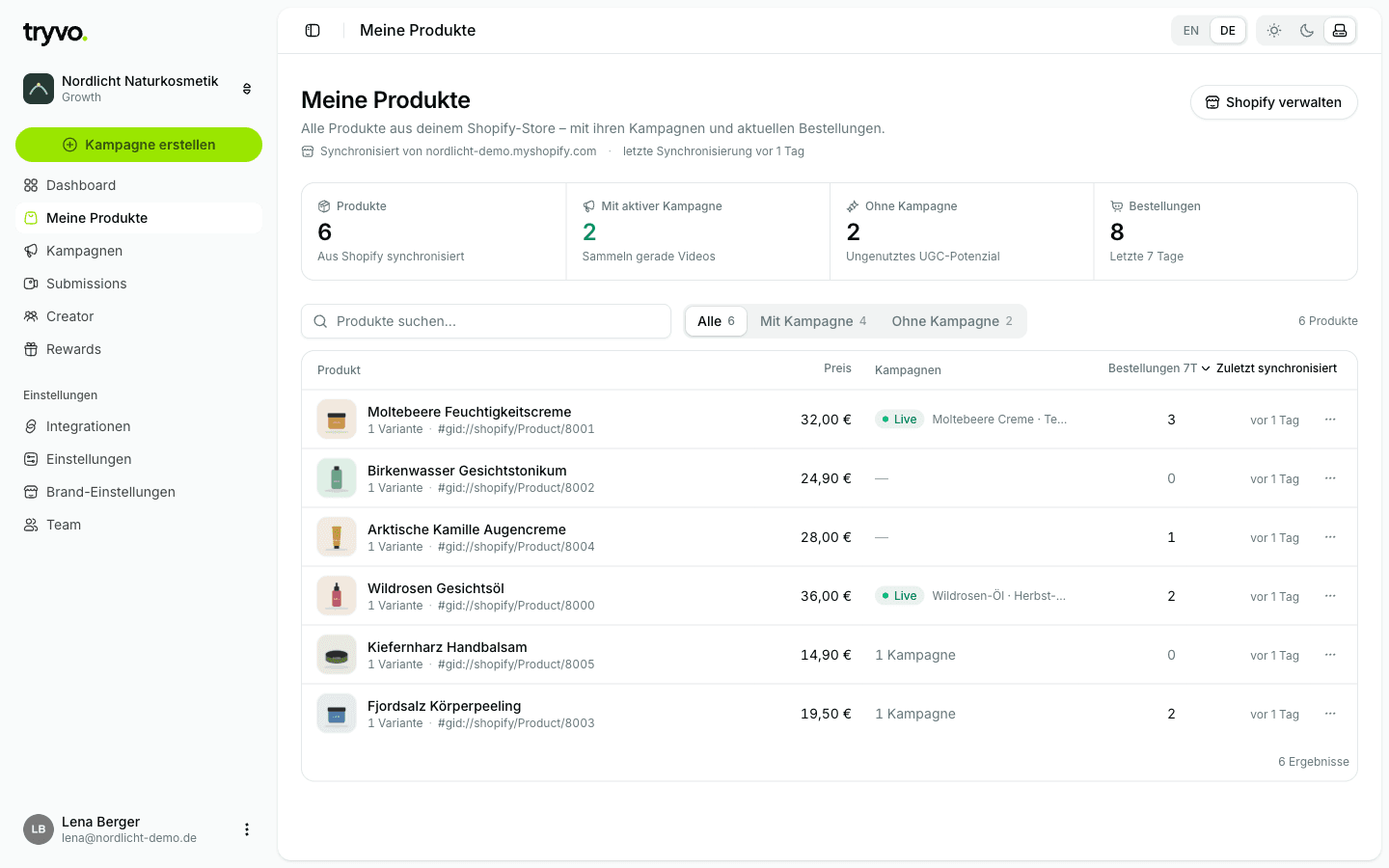This screenshot has height=868, width=1389.
Task: Sort by Zuletzt synchronisiert column
Action: (x=1276, y=368)
